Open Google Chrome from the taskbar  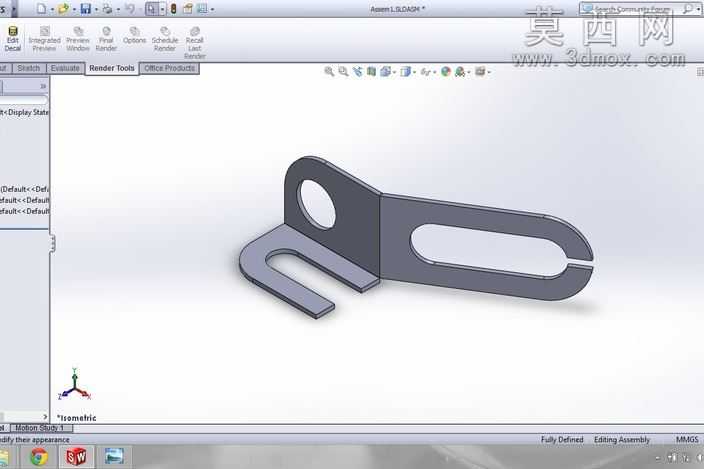(x=39, y=457)
